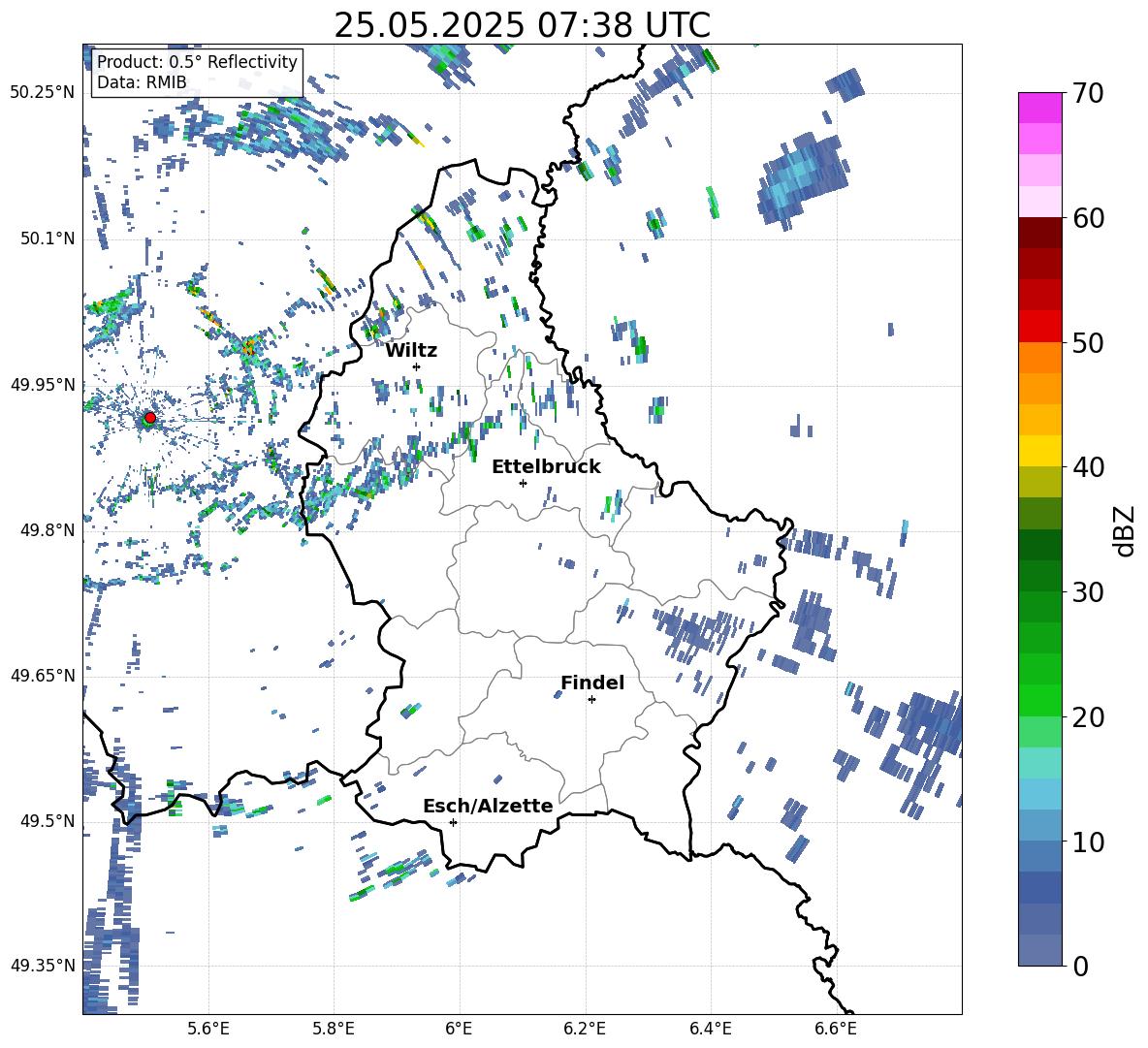1148x1048 pixels.
Task: Click the yellow 40 dBZ colorbar swatch
Action: click(x=1040, y=451)
